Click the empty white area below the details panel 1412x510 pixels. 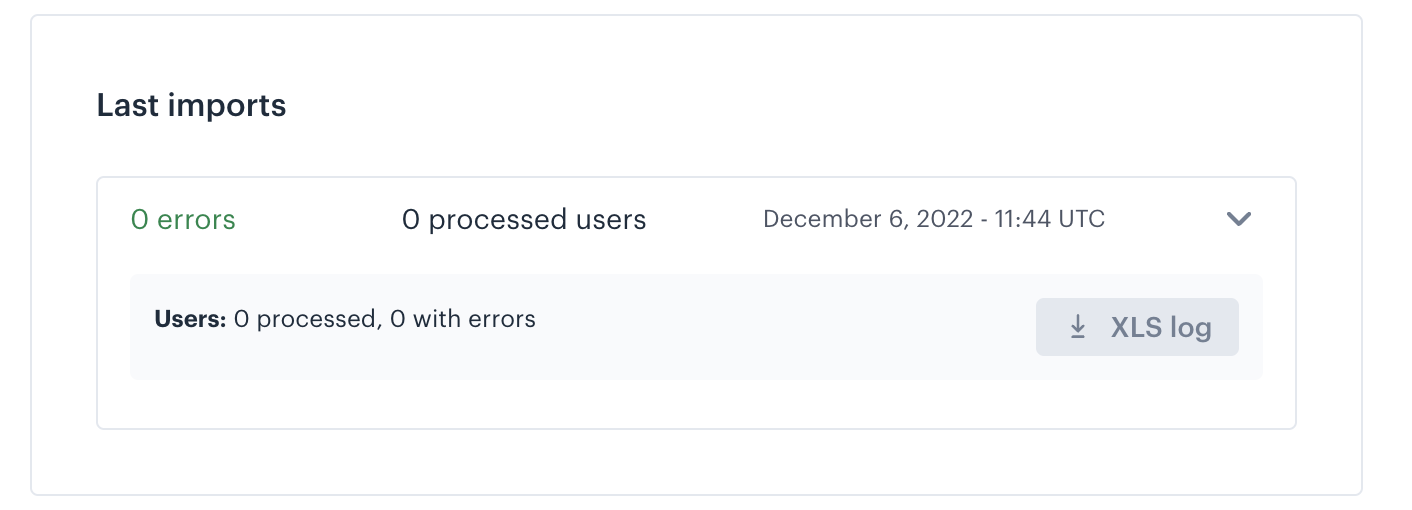696,404
